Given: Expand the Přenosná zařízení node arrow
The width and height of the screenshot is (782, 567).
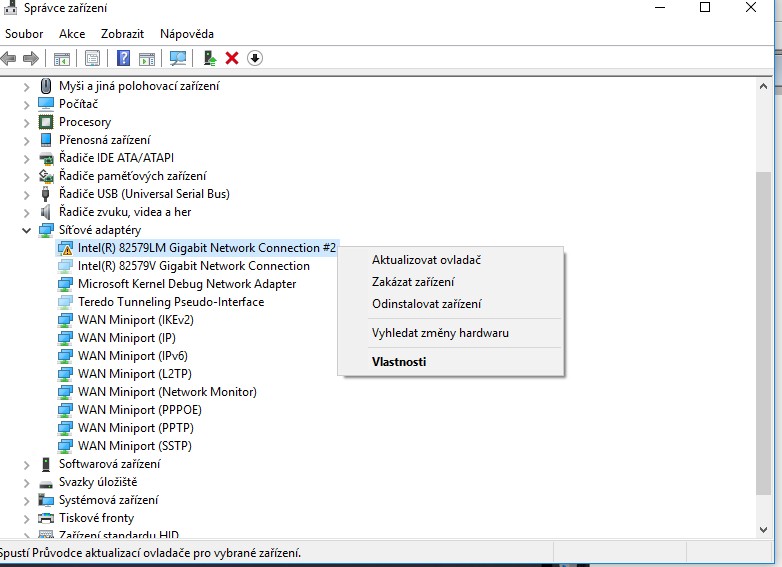Looking at the screenshot, I should (26, 141).
